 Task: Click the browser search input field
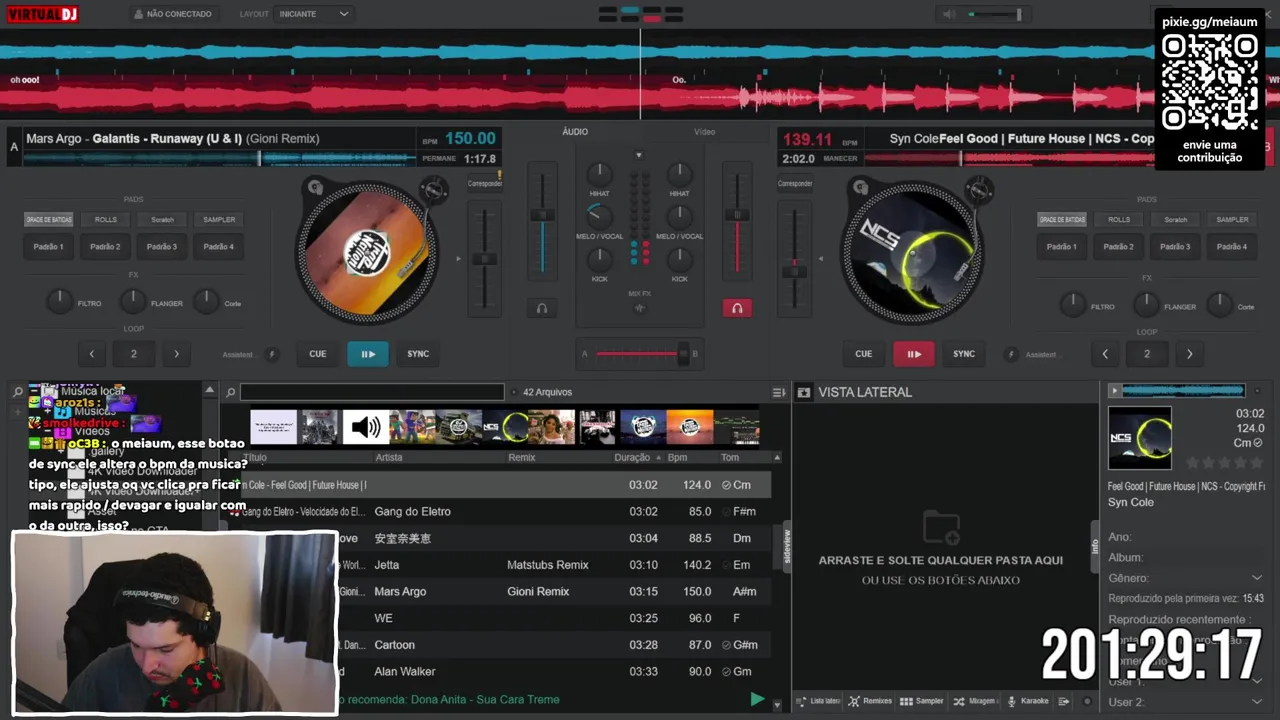pos(372,392)
